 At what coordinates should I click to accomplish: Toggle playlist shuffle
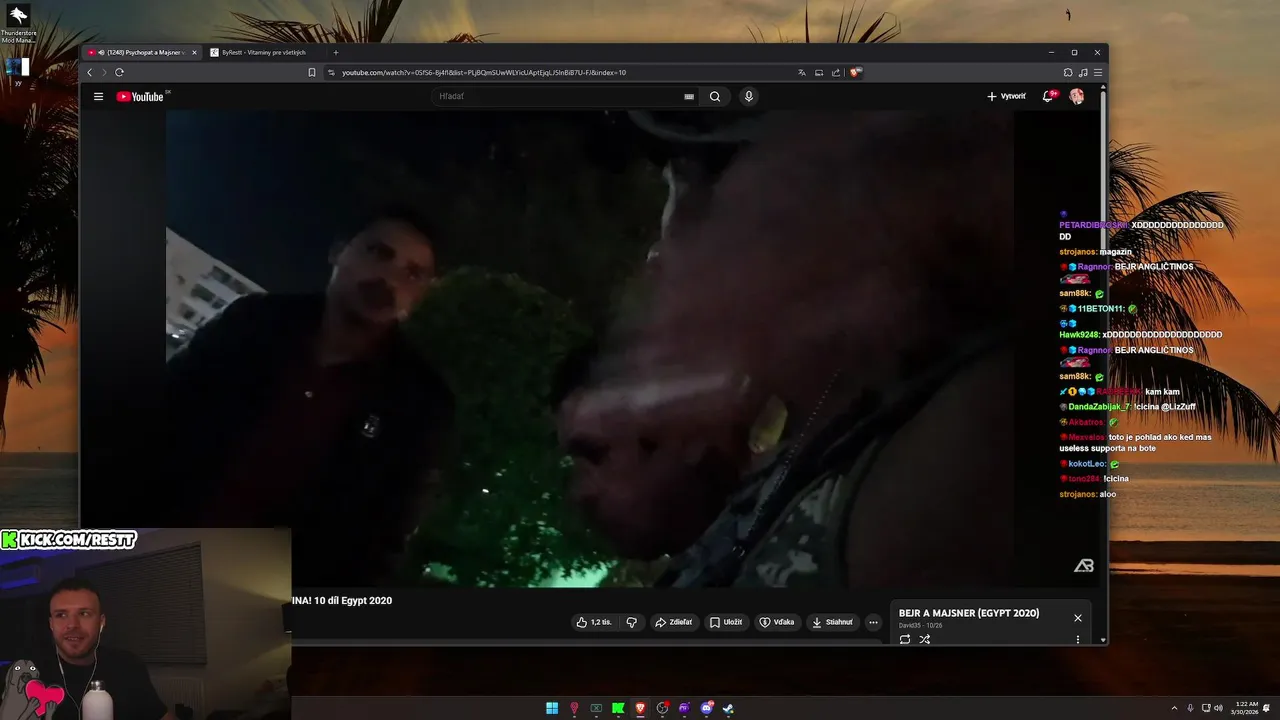(x=925, y=639)
